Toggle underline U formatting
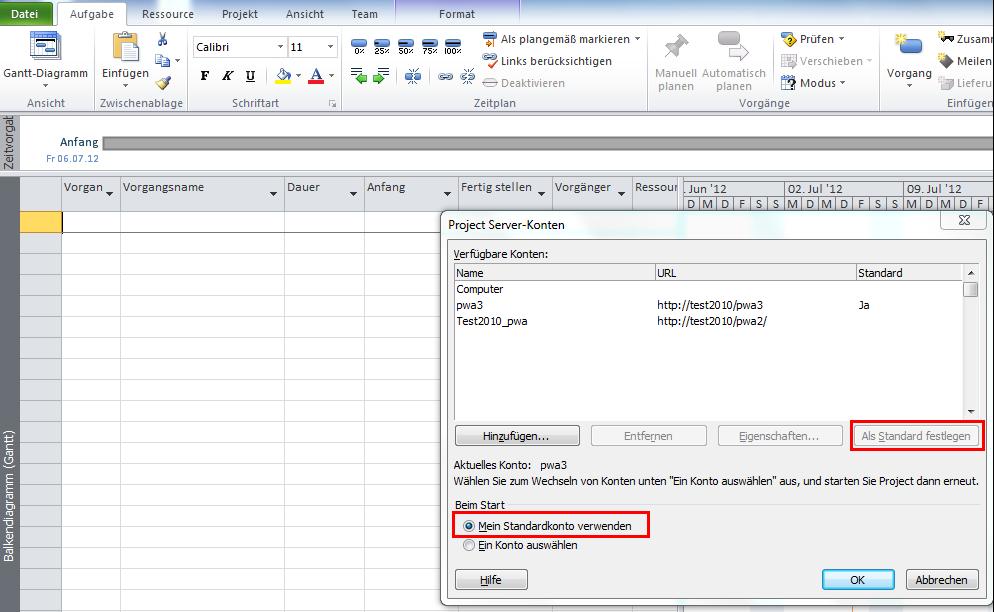 click(x=250, y=76)
